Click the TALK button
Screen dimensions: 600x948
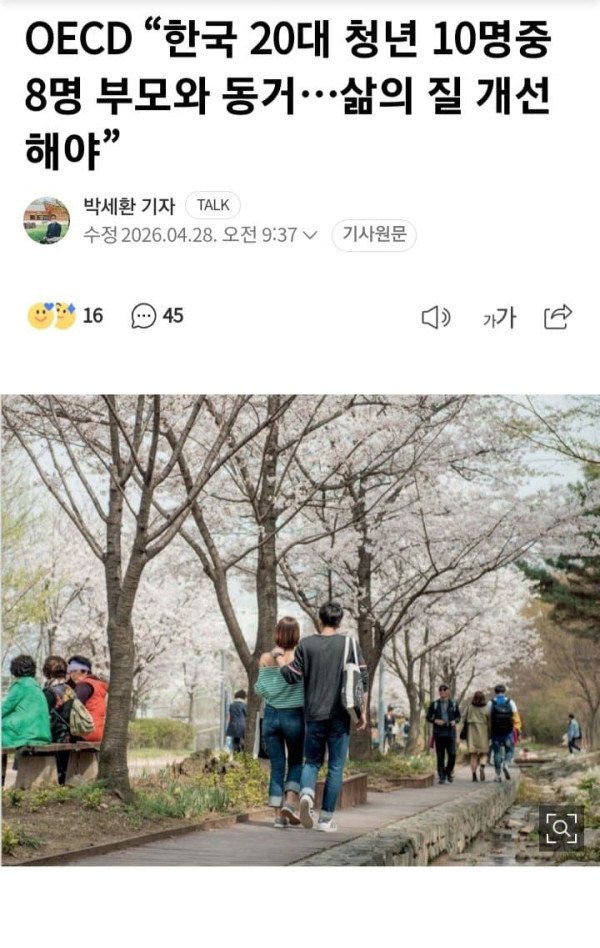213,206
